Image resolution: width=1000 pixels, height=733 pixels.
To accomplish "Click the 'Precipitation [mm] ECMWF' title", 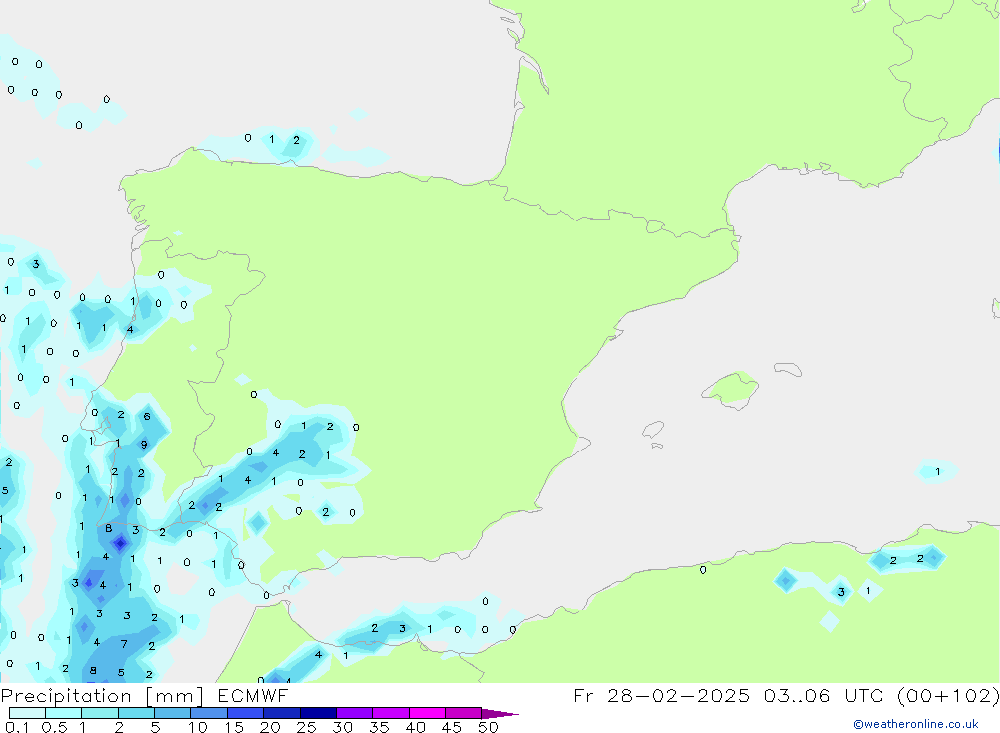I will [x=145, y=696].
